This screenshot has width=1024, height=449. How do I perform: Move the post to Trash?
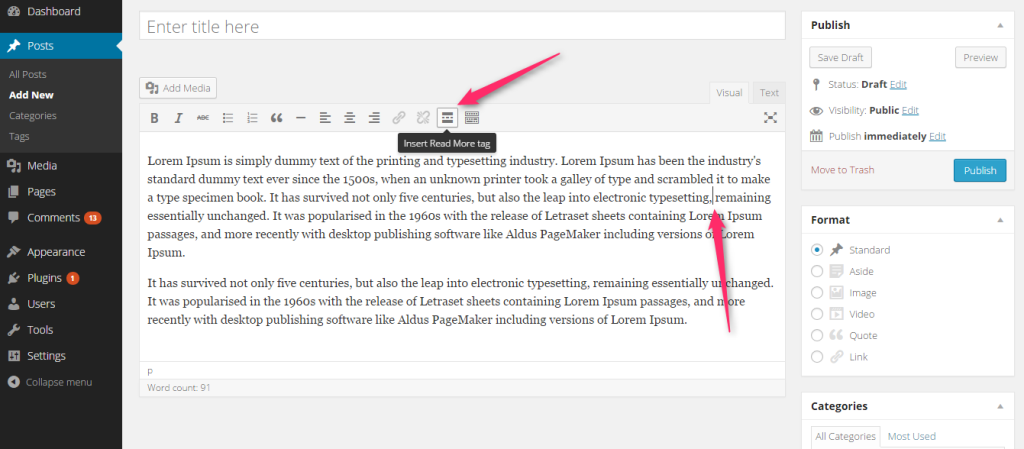842,170
